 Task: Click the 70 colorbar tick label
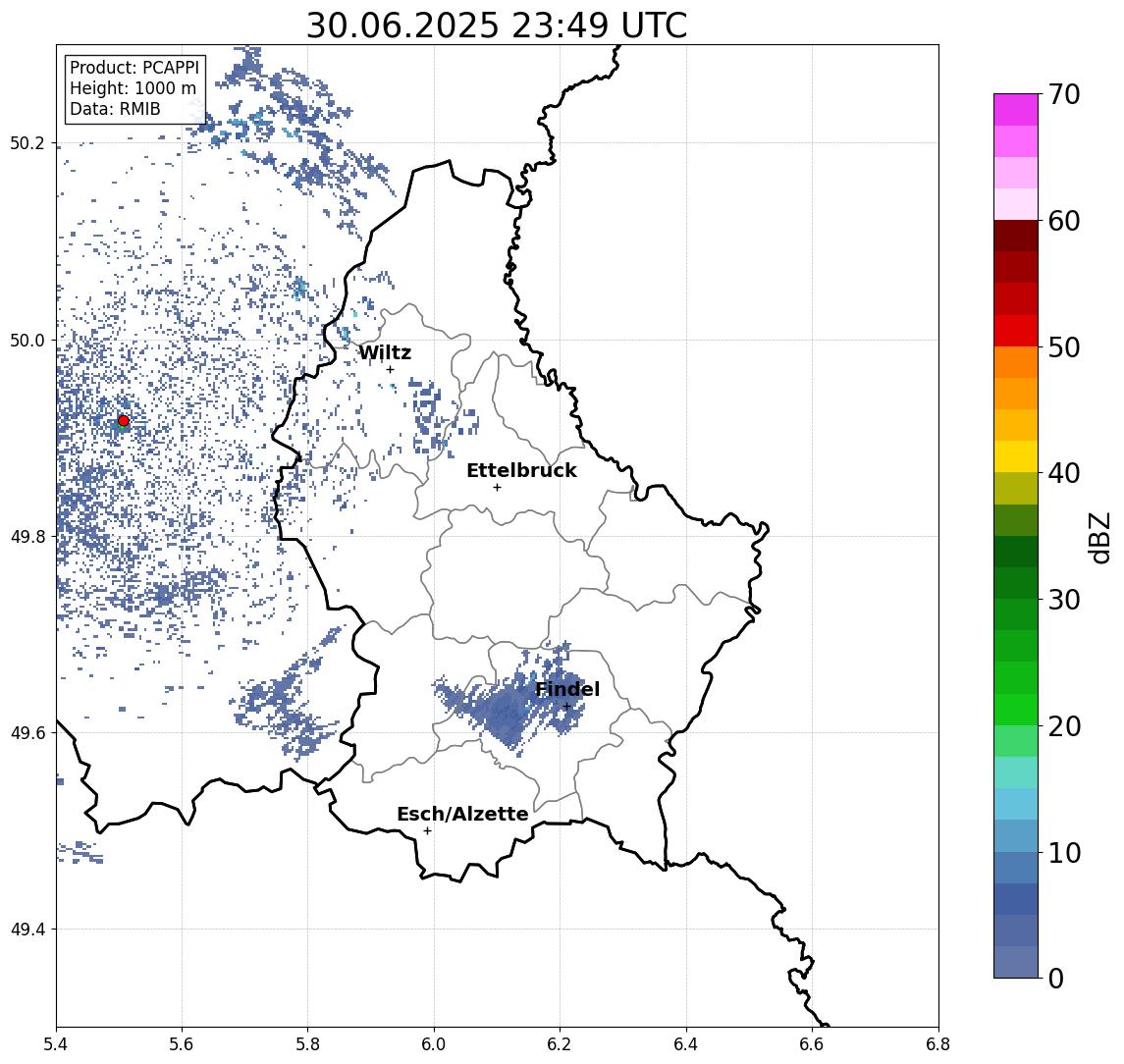[x=1064, y=94]
